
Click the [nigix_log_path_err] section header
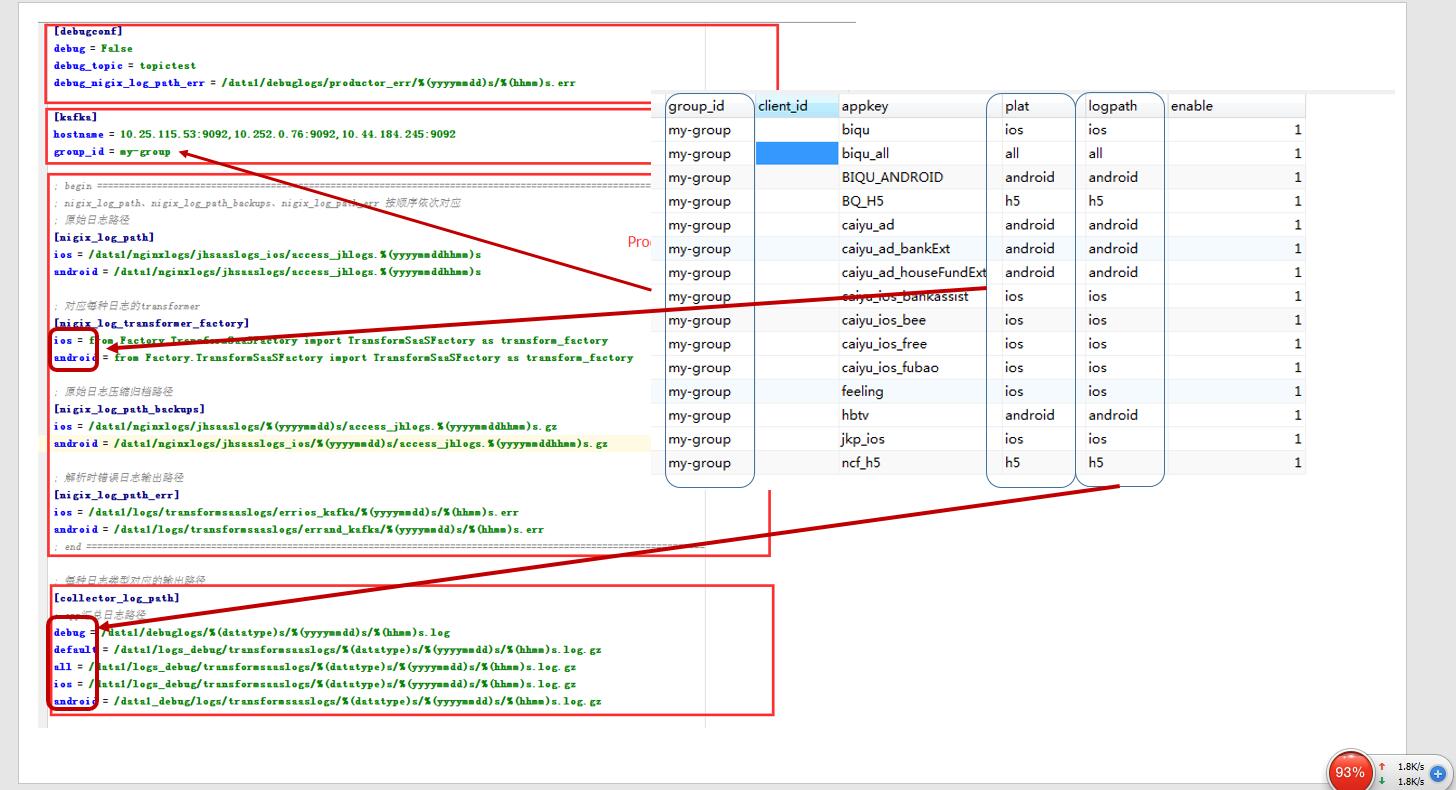(x=116, y=495)
